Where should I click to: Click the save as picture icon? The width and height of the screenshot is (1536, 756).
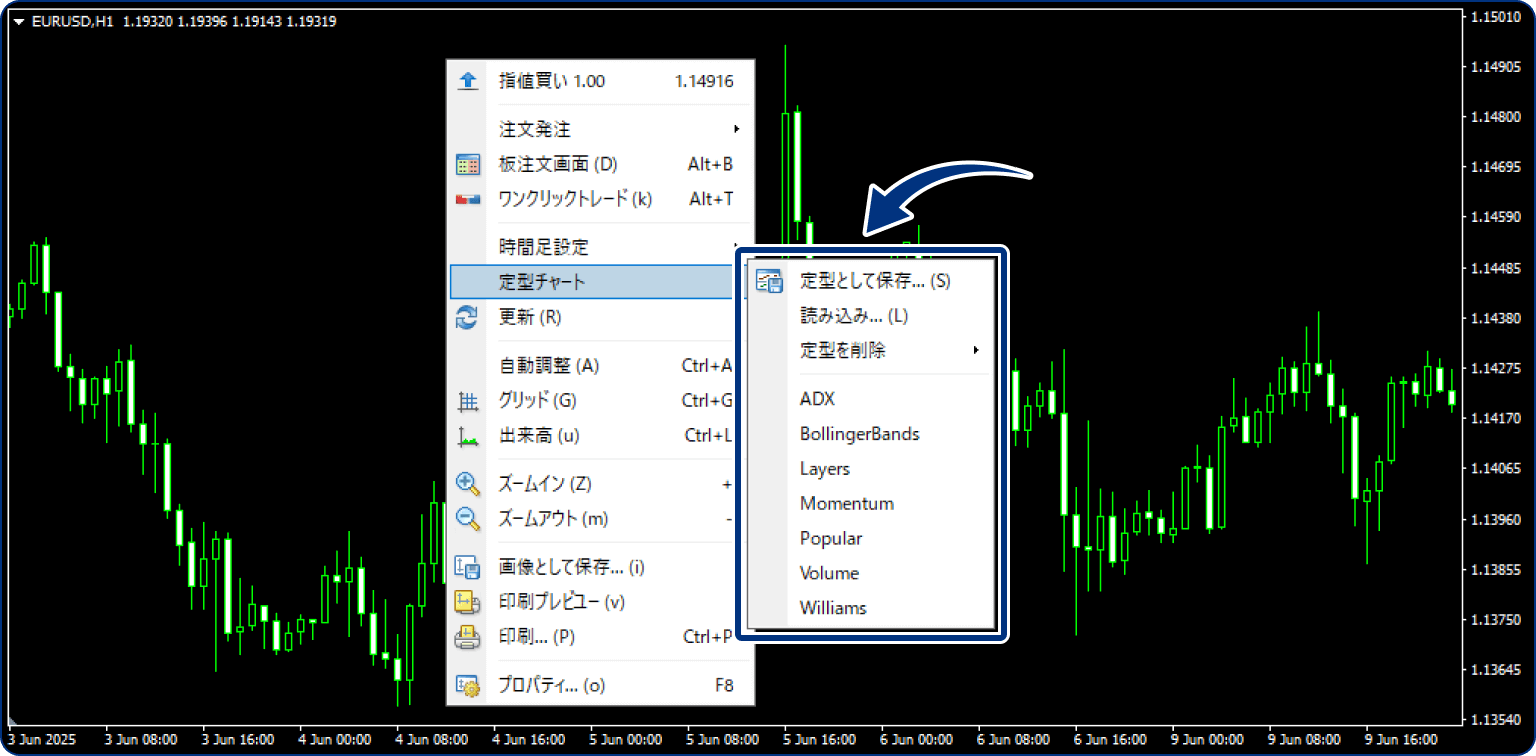click(x=468, y=566)
